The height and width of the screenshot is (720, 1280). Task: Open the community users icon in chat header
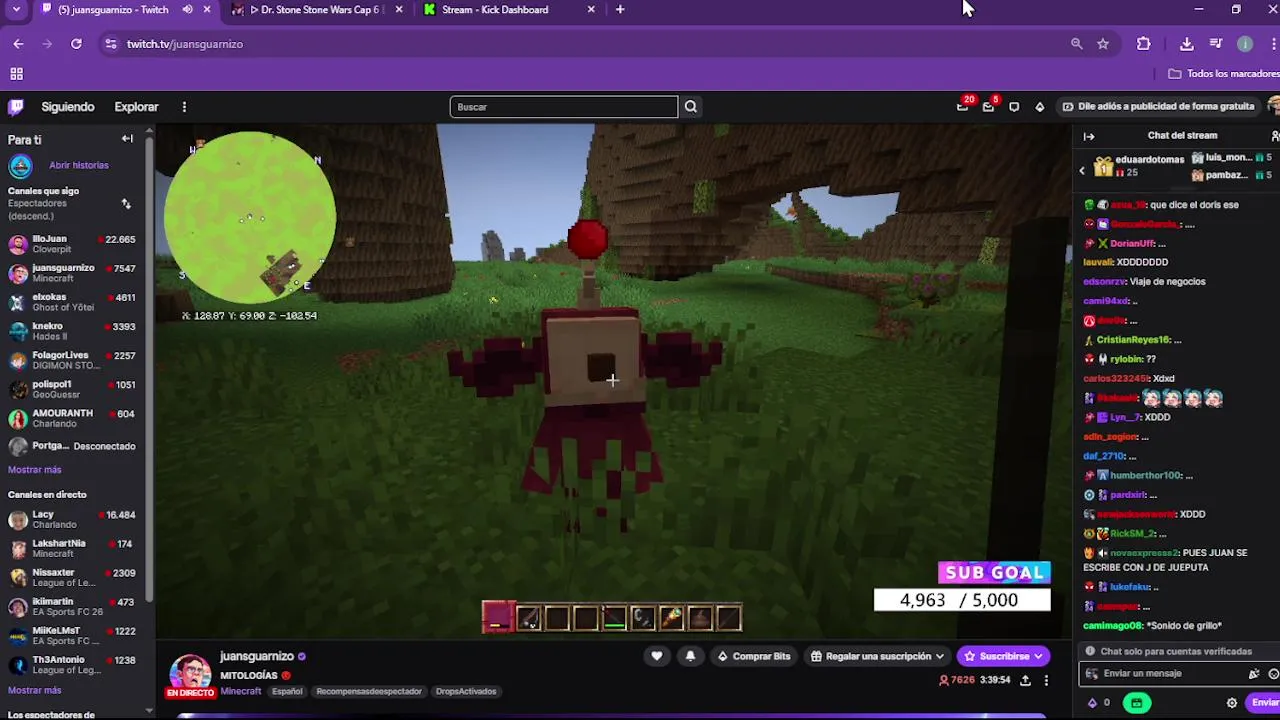1275,136
